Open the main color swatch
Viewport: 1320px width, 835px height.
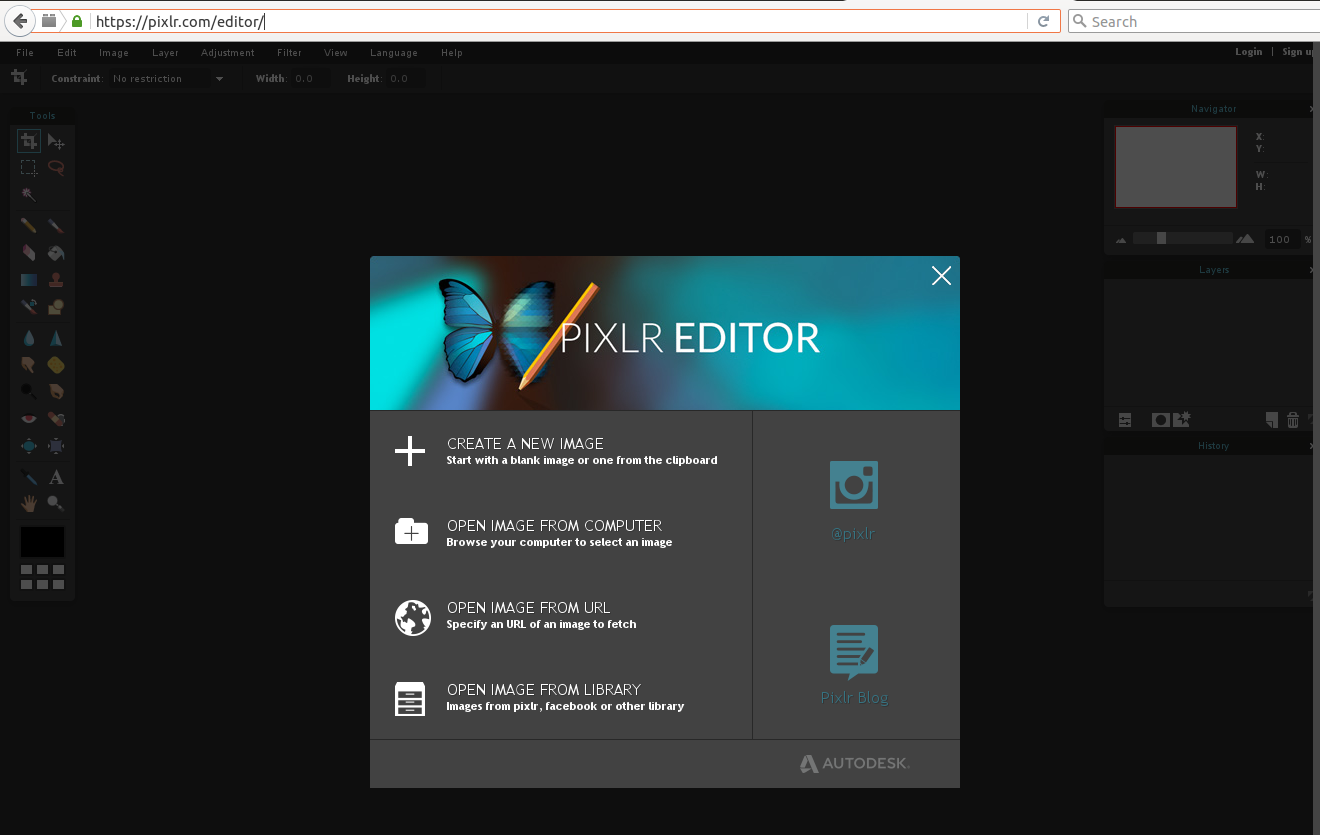click(42, 542)
